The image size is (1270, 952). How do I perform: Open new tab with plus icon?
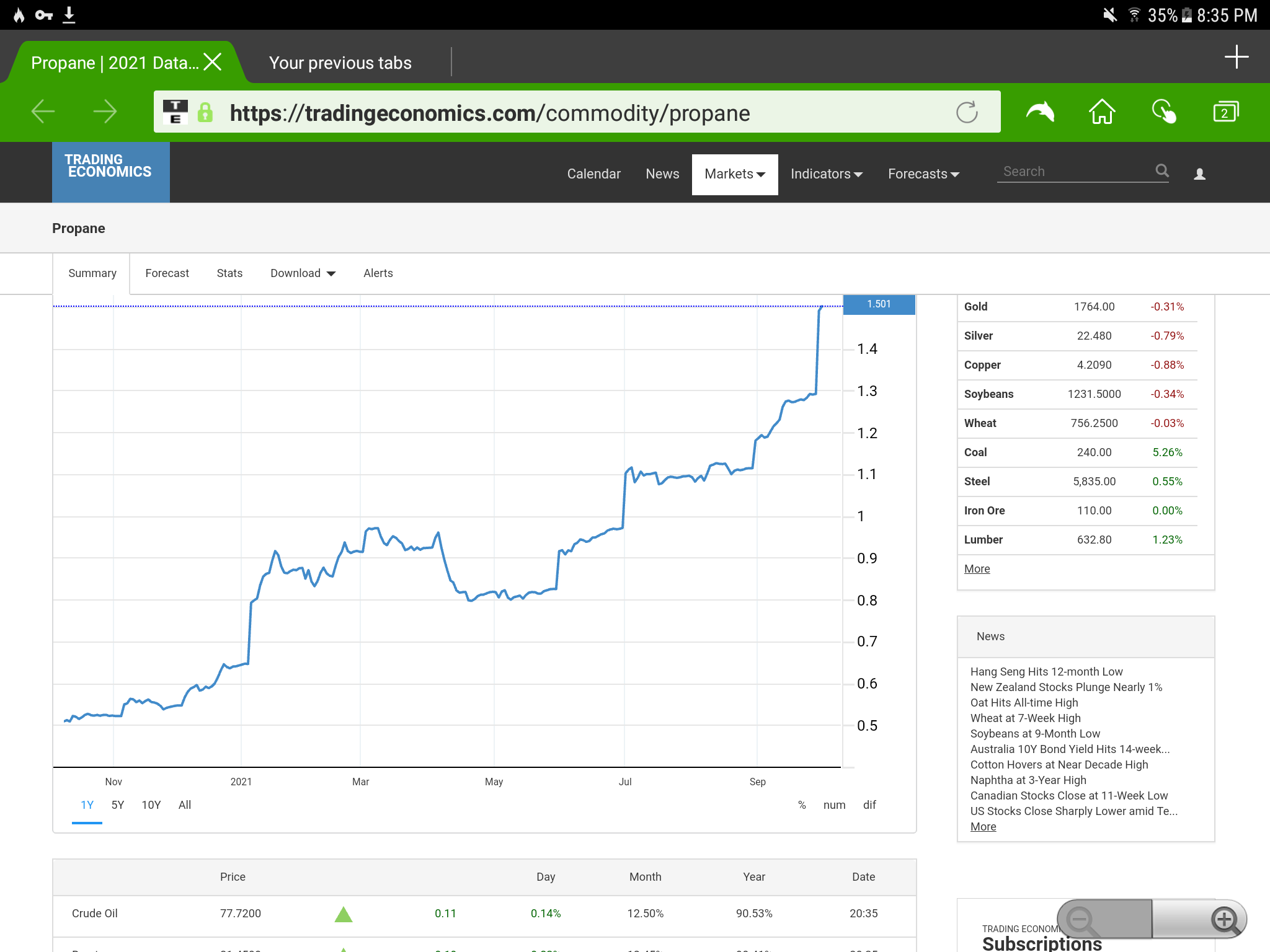click(x=1236, y=57)
